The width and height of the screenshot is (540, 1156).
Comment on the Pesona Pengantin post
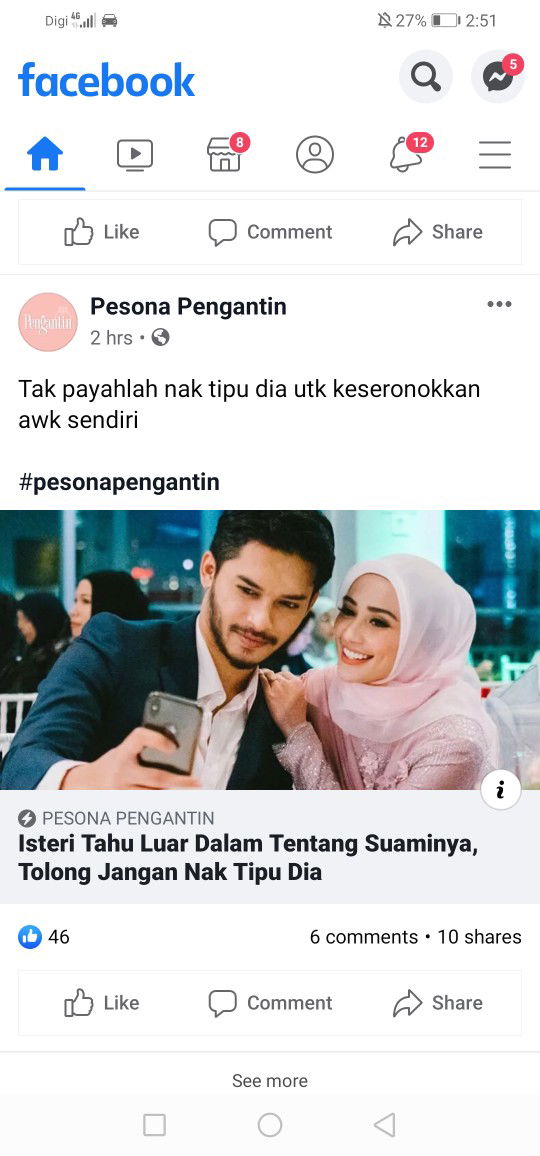270,1003
